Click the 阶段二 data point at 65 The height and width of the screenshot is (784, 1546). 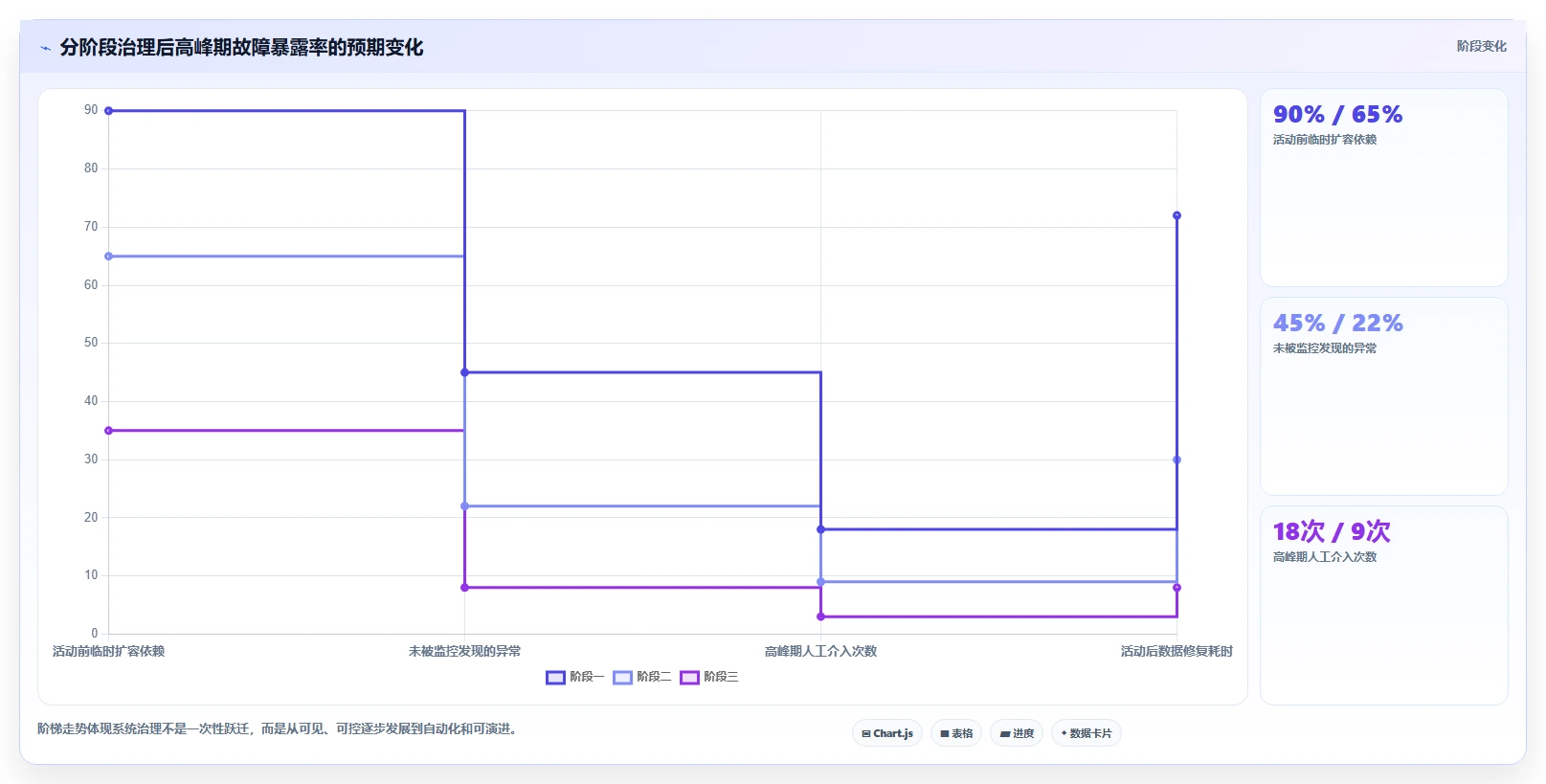coord(108,257)
